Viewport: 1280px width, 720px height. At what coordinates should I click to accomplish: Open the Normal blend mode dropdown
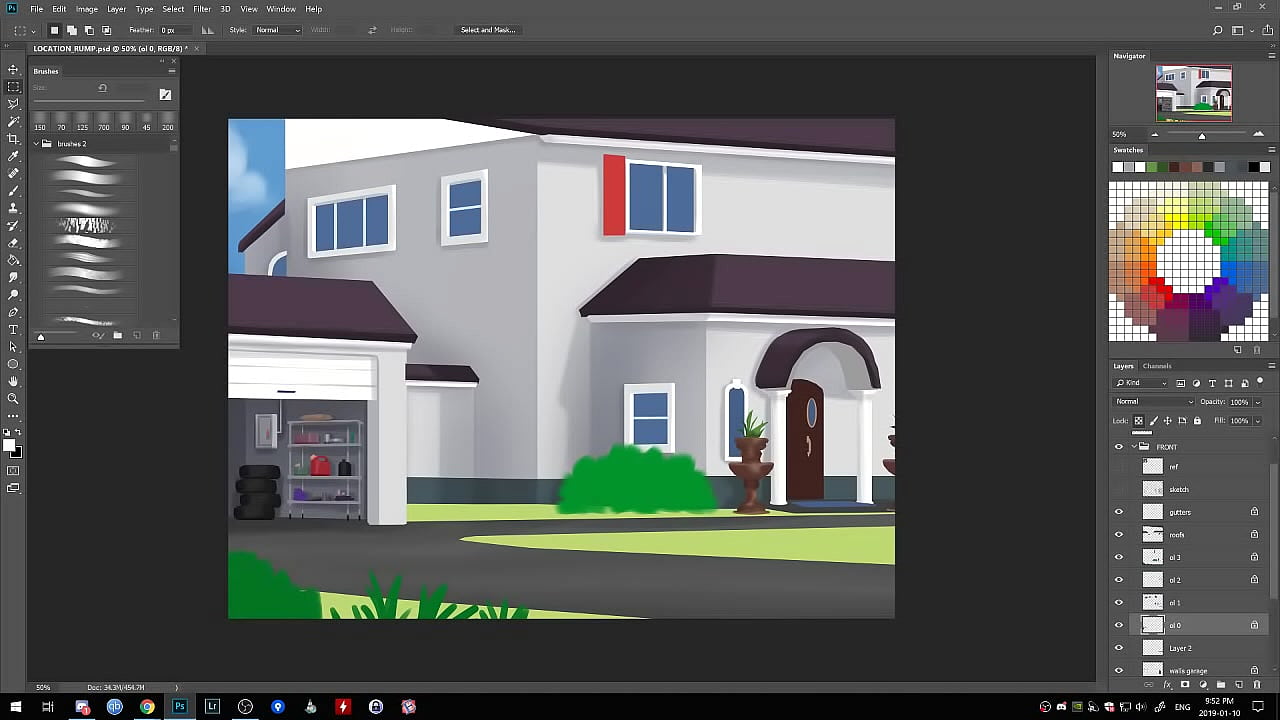pos(1153,402)
